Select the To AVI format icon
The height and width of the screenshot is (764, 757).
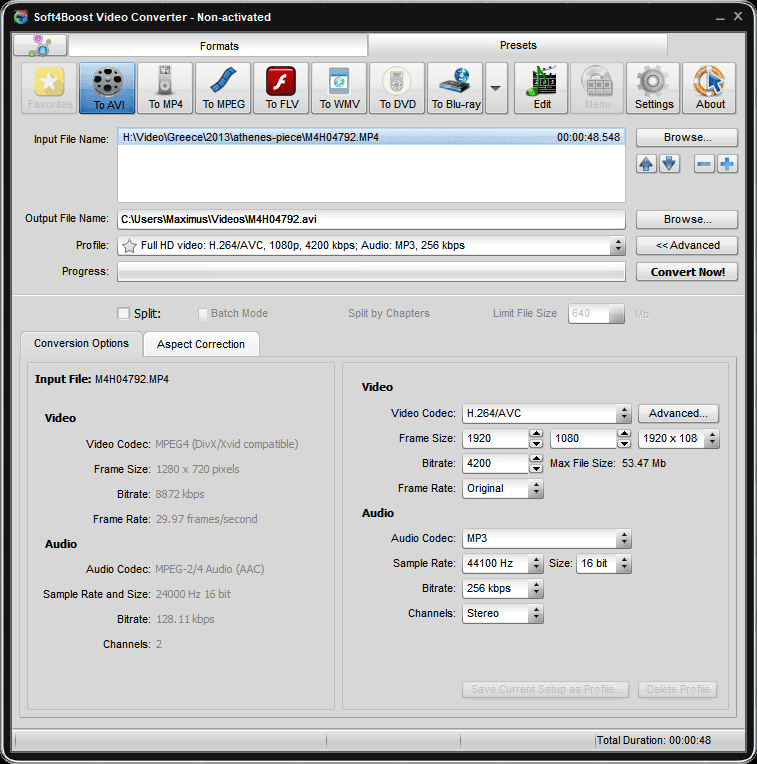pyautogui.click(x=107, y=88)
